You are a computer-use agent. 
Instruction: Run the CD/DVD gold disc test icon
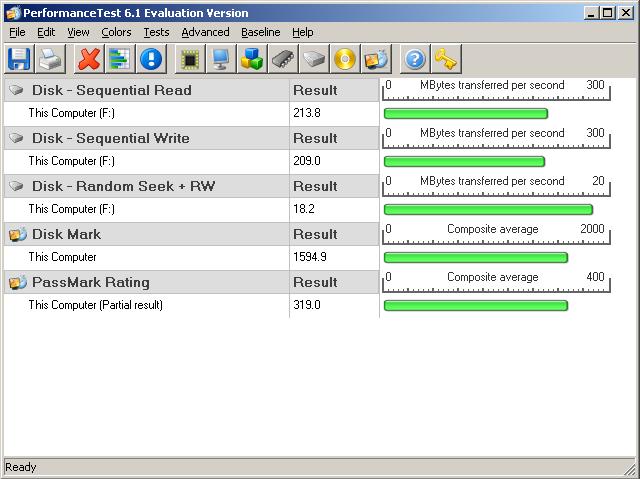(345, 59)
